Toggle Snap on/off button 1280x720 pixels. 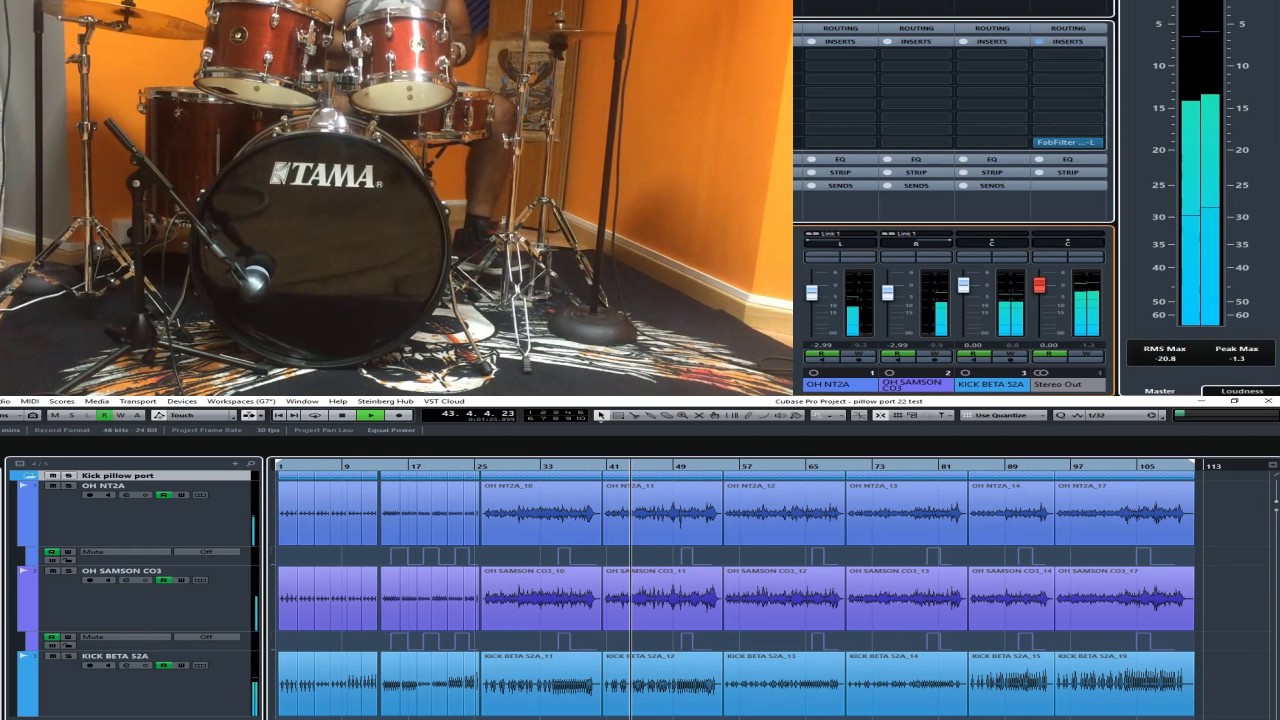(x=879, y=415)
